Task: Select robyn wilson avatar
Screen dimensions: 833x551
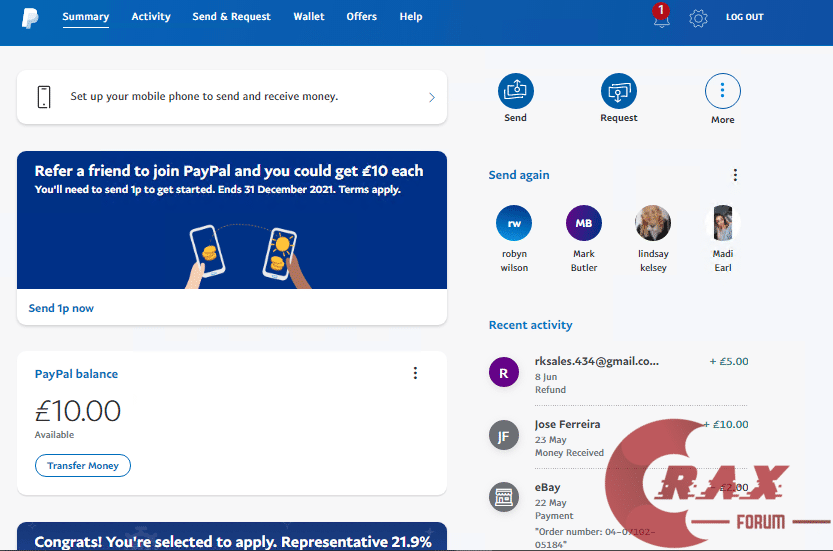Action: tap(514, 223)
